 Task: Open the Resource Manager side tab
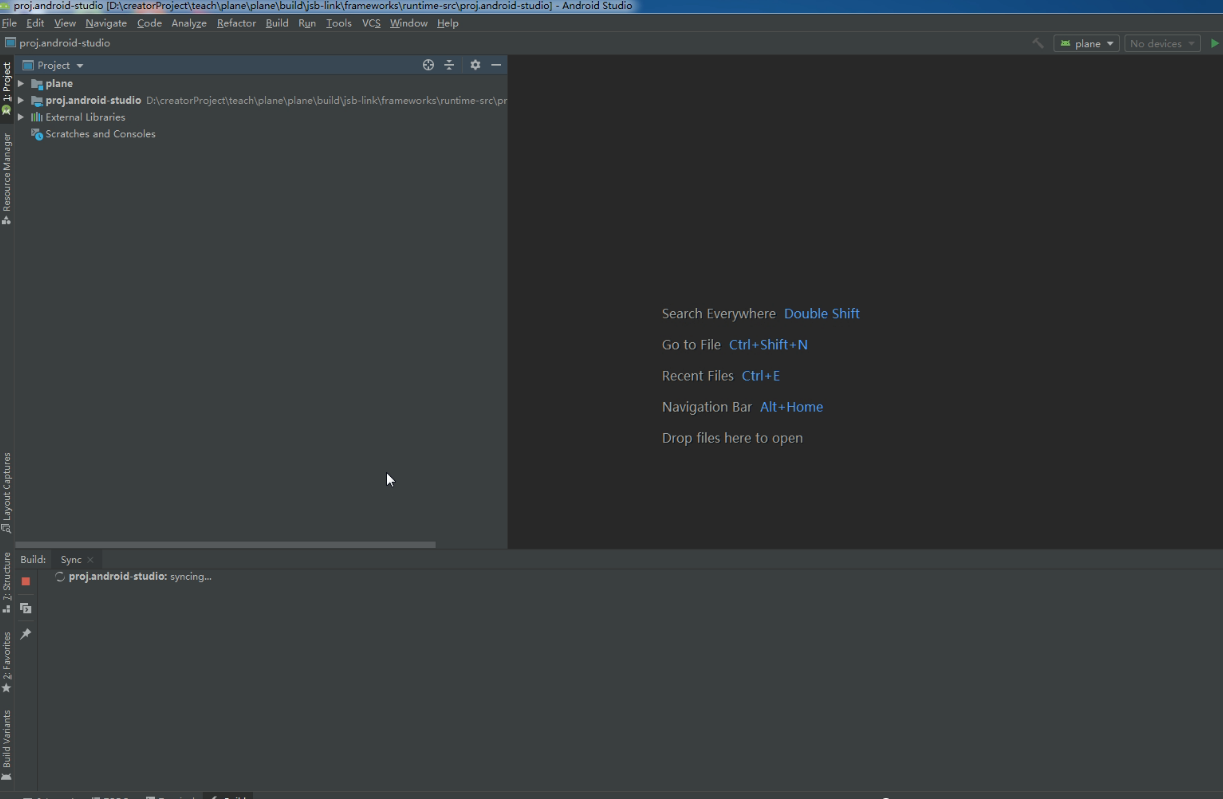tap(7, 178)
